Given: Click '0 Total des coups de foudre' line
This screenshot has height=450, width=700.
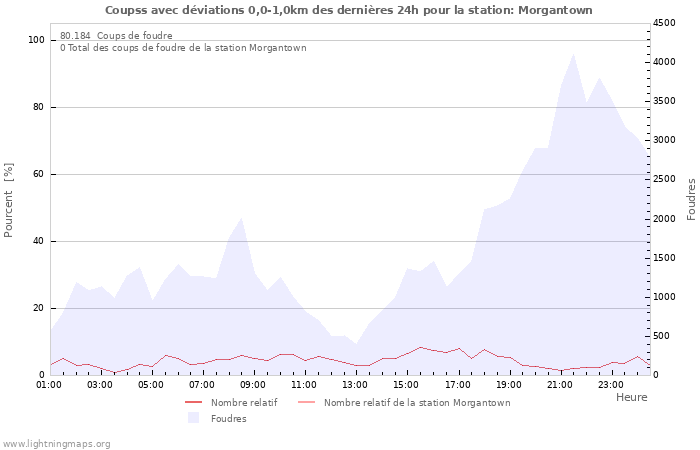Looking at the screenshot, I should click(x=183, y=47).
